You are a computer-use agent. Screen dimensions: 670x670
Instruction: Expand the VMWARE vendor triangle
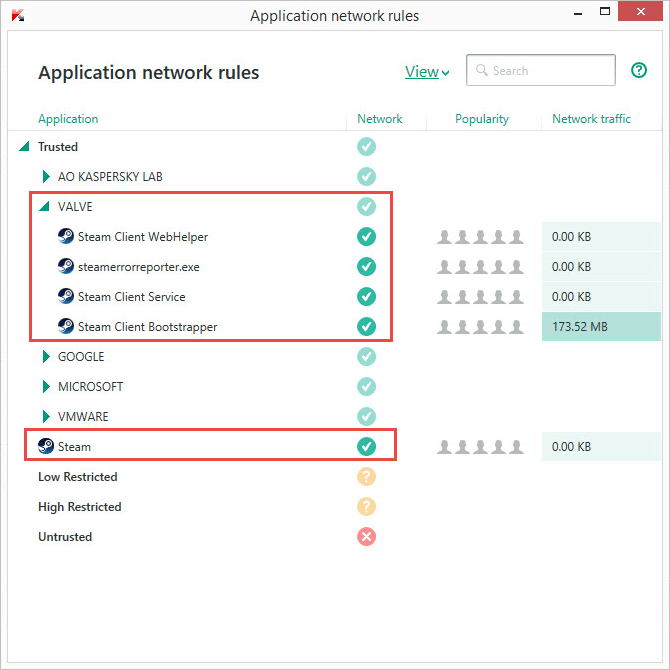[46, 416]
